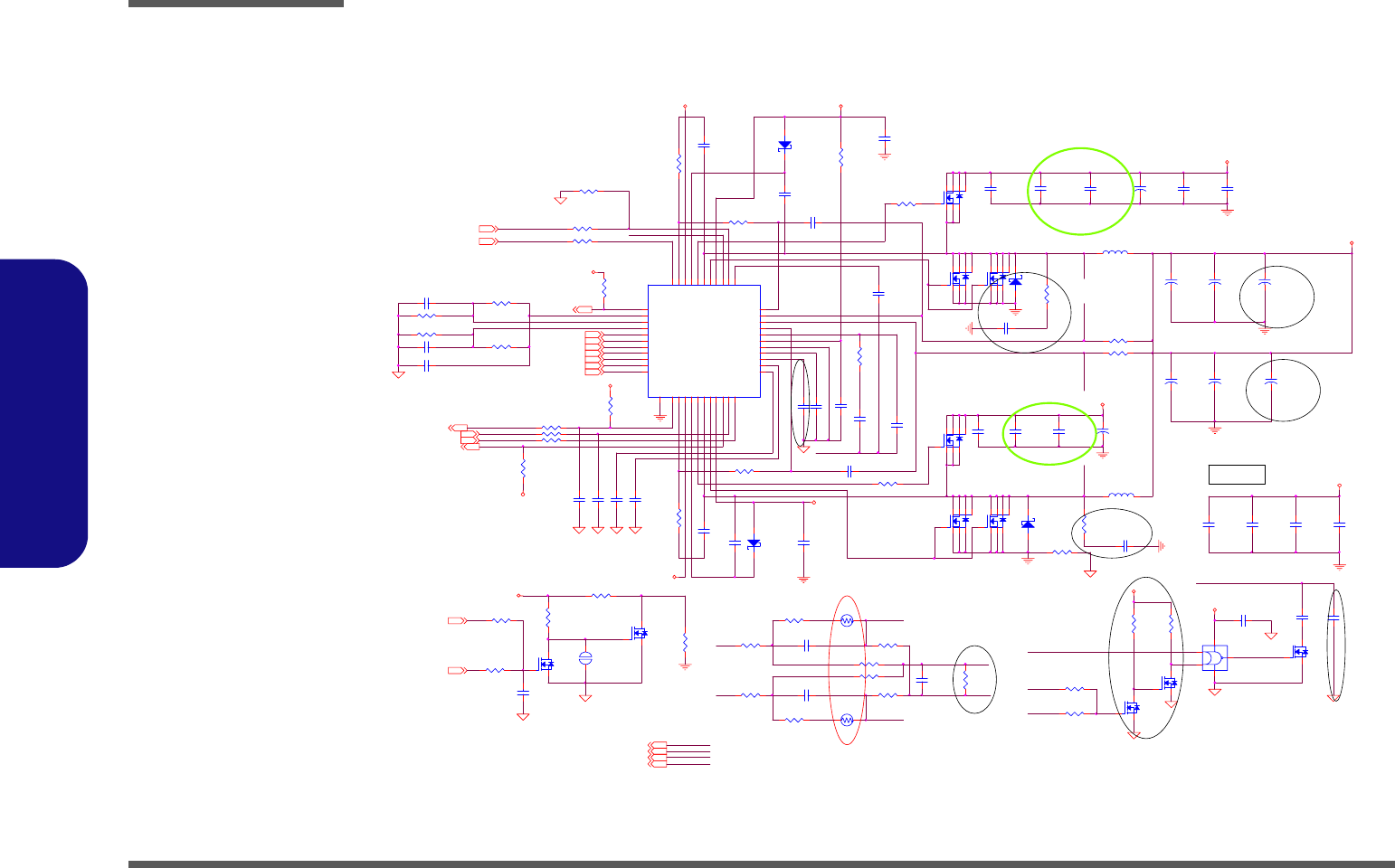Click the MOSFET right of the OR gate
This screenshot has height=868, width=1395.
click(x=1299, y=651)
